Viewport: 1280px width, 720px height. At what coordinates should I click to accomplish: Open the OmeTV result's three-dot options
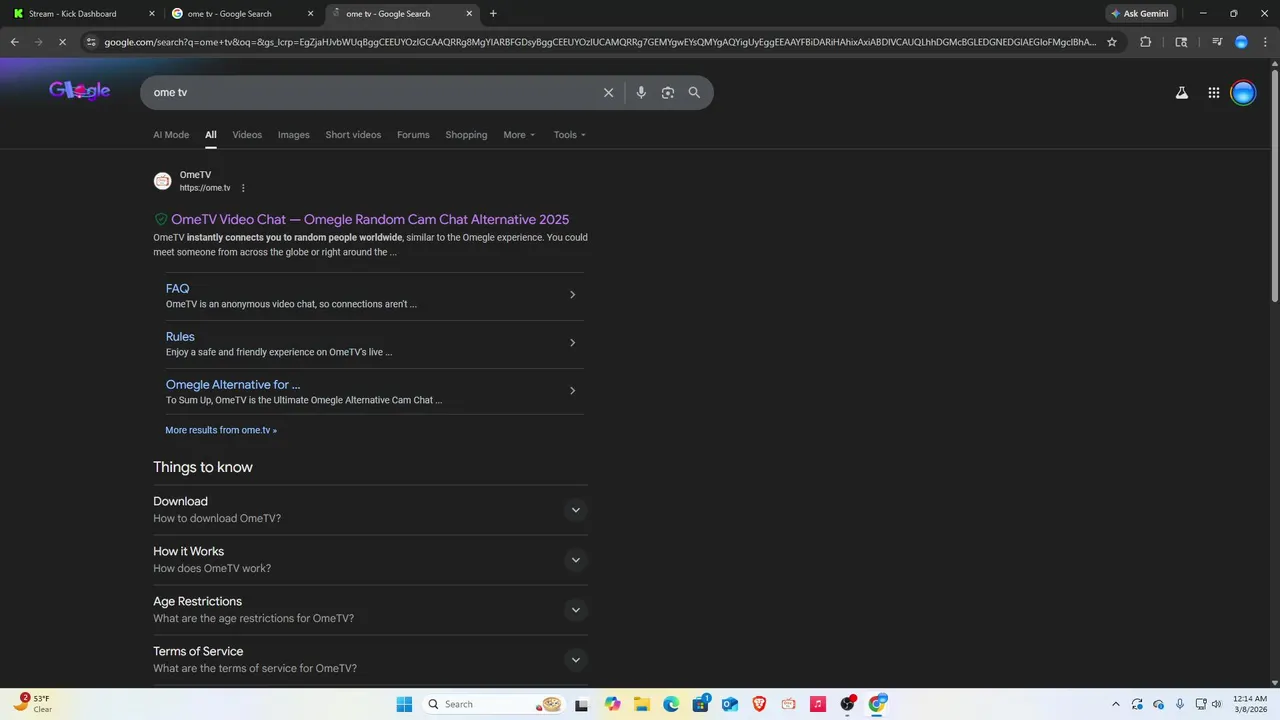[243, 188]
